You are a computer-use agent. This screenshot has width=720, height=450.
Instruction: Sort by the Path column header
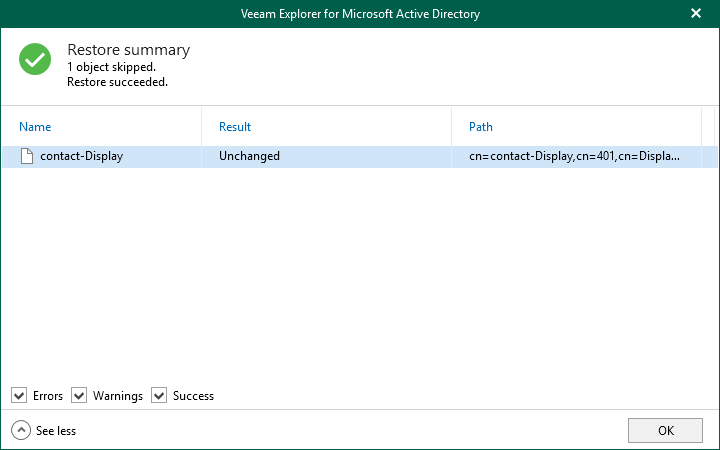[x=481, y=127]
